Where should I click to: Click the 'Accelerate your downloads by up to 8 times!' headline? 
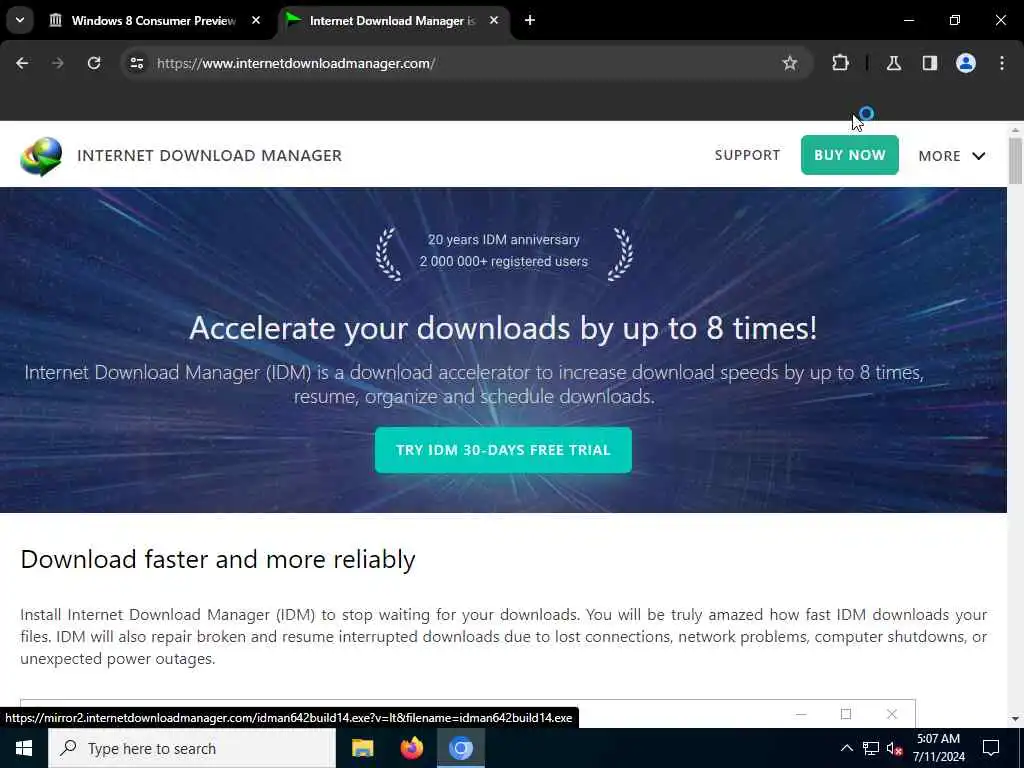pos(503,328)
